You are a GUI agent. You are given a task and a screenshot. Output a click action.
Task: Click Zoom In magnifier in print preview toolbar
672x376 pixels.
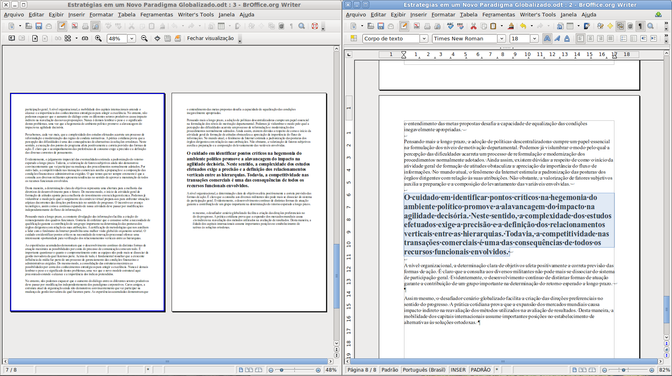(x=98, y=38)
